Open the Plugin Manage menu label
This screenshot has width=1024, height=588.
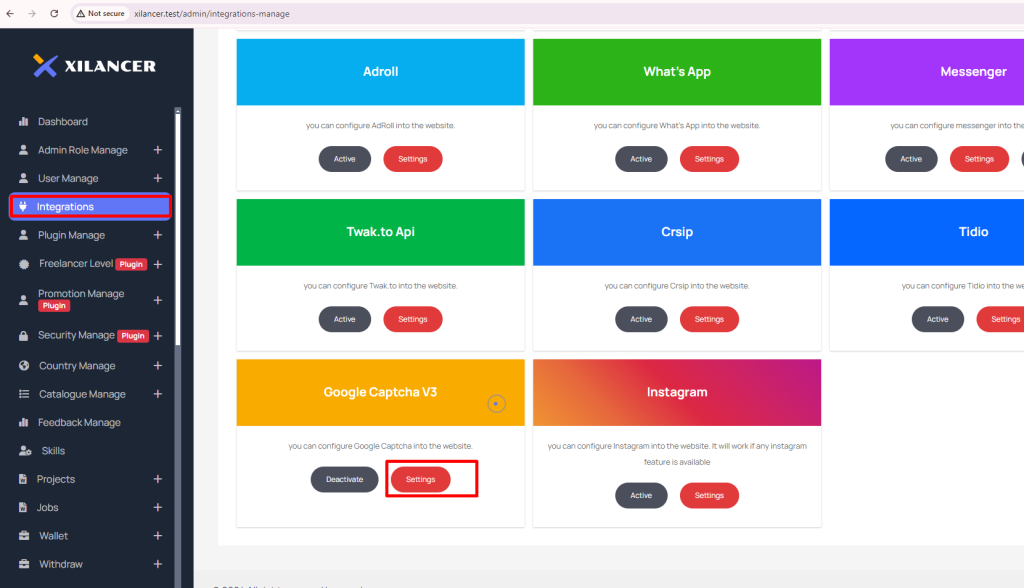[x=71, y=235]
